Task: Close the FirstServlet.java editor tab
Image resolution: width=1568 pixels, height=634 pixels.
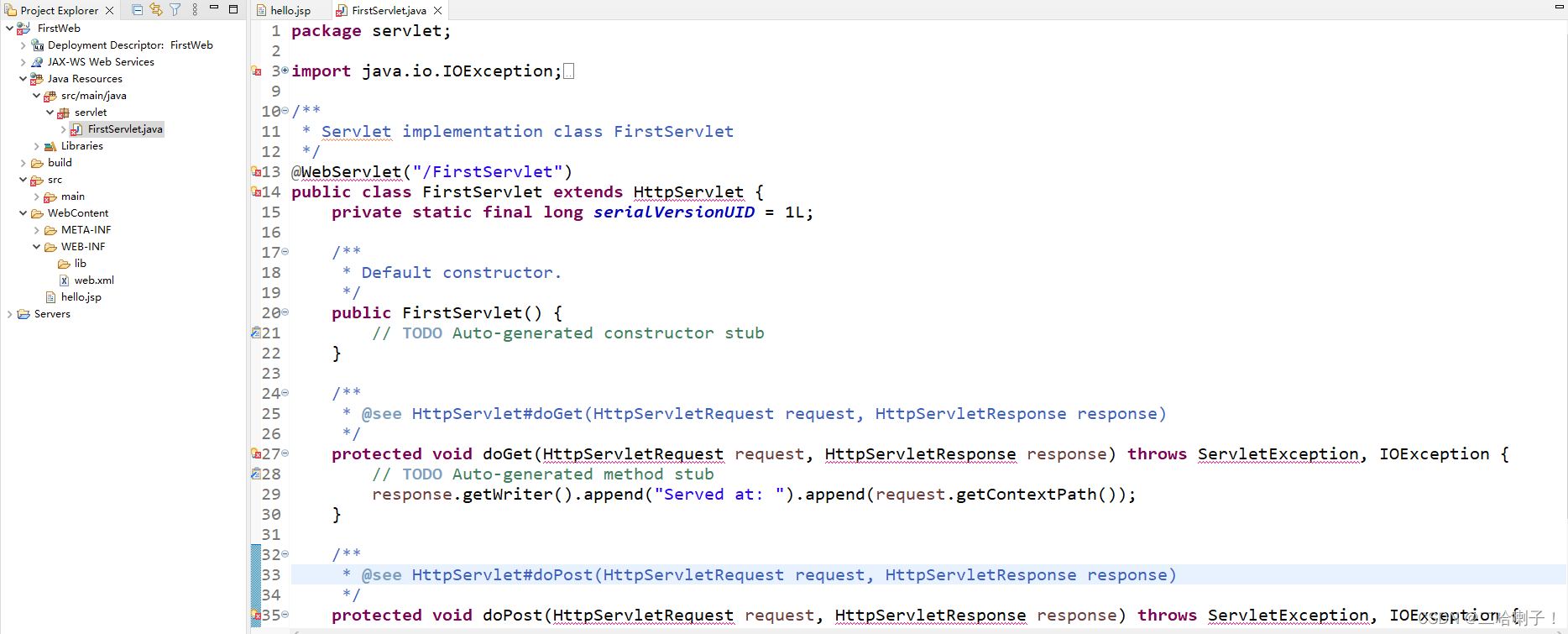Action: 437,11
